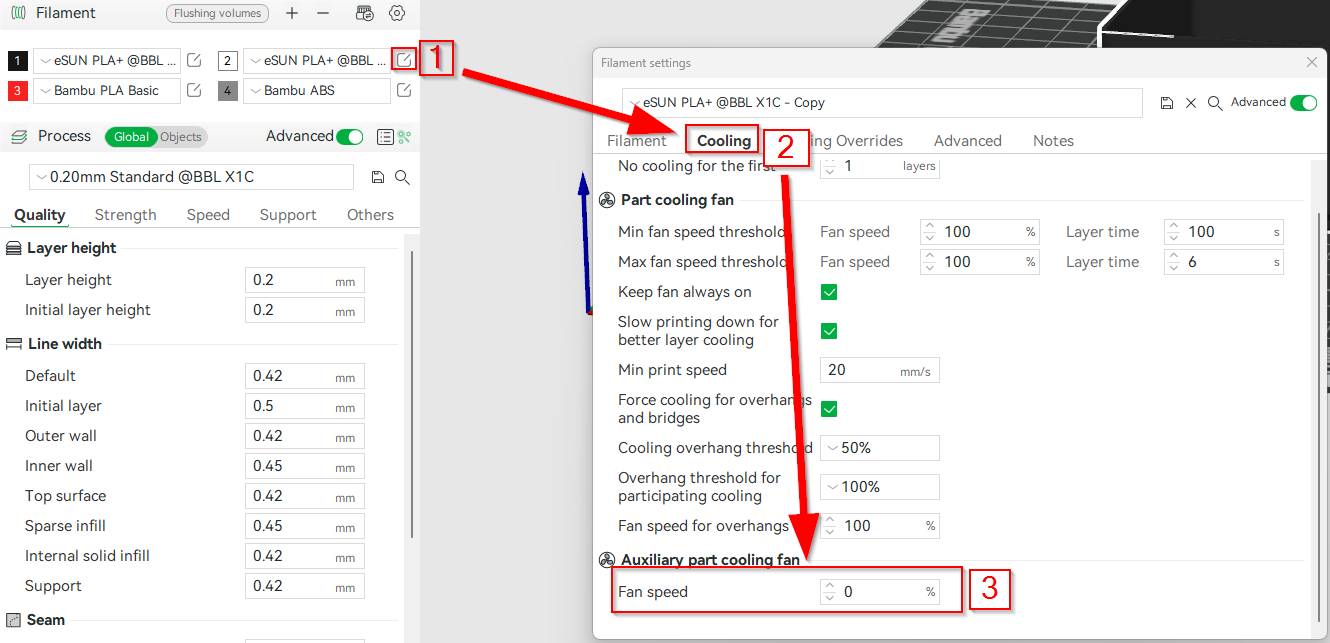Click Max fan speed threshold fan speed field
Screen dimensions: 1330x643
tap(980, 262)
